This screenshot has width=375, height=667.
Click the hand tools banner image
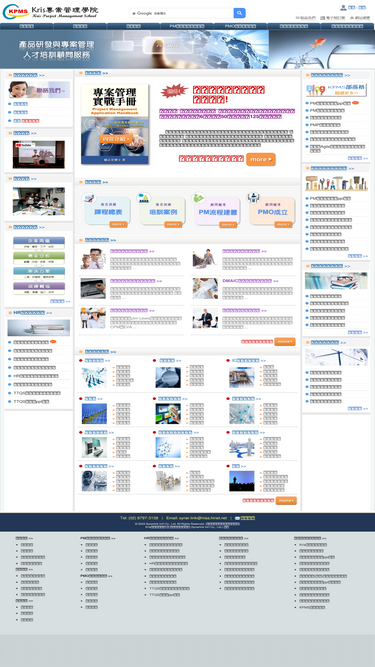pyautogui.click(x=336, y=183)
